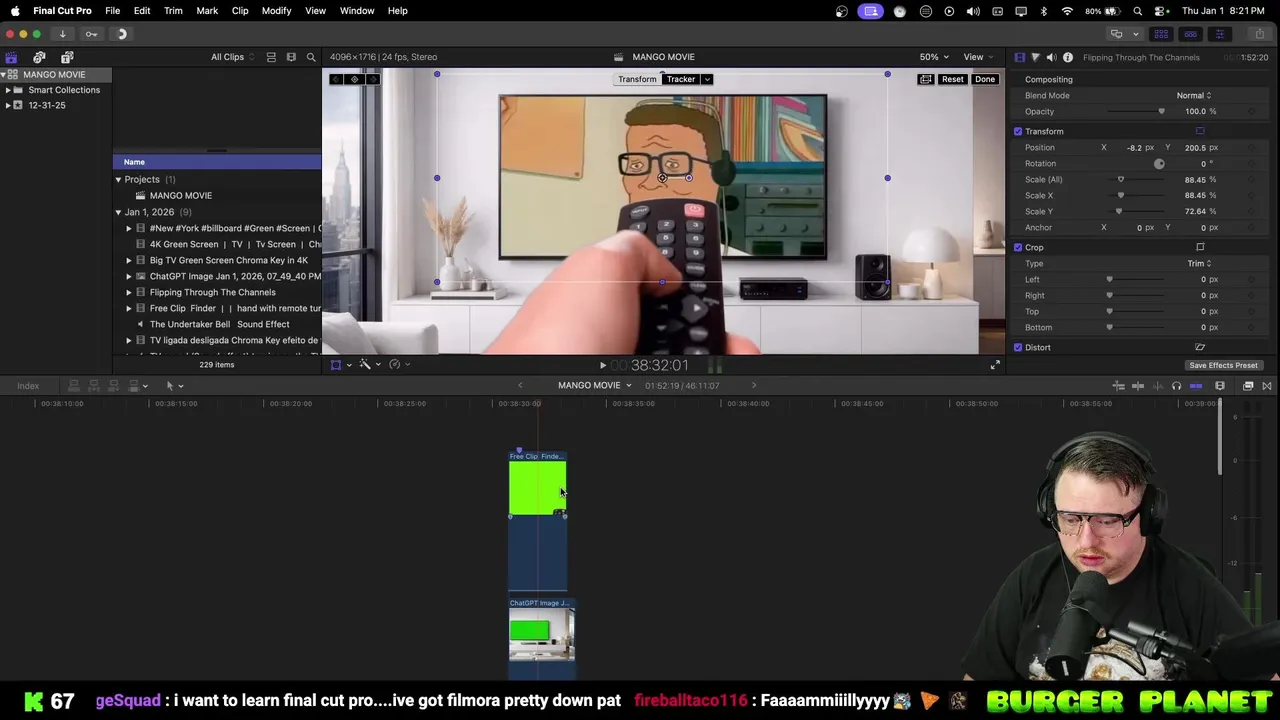1280x720 pixels.
Task: Open the Mark menu
Action: pos(207,10)
